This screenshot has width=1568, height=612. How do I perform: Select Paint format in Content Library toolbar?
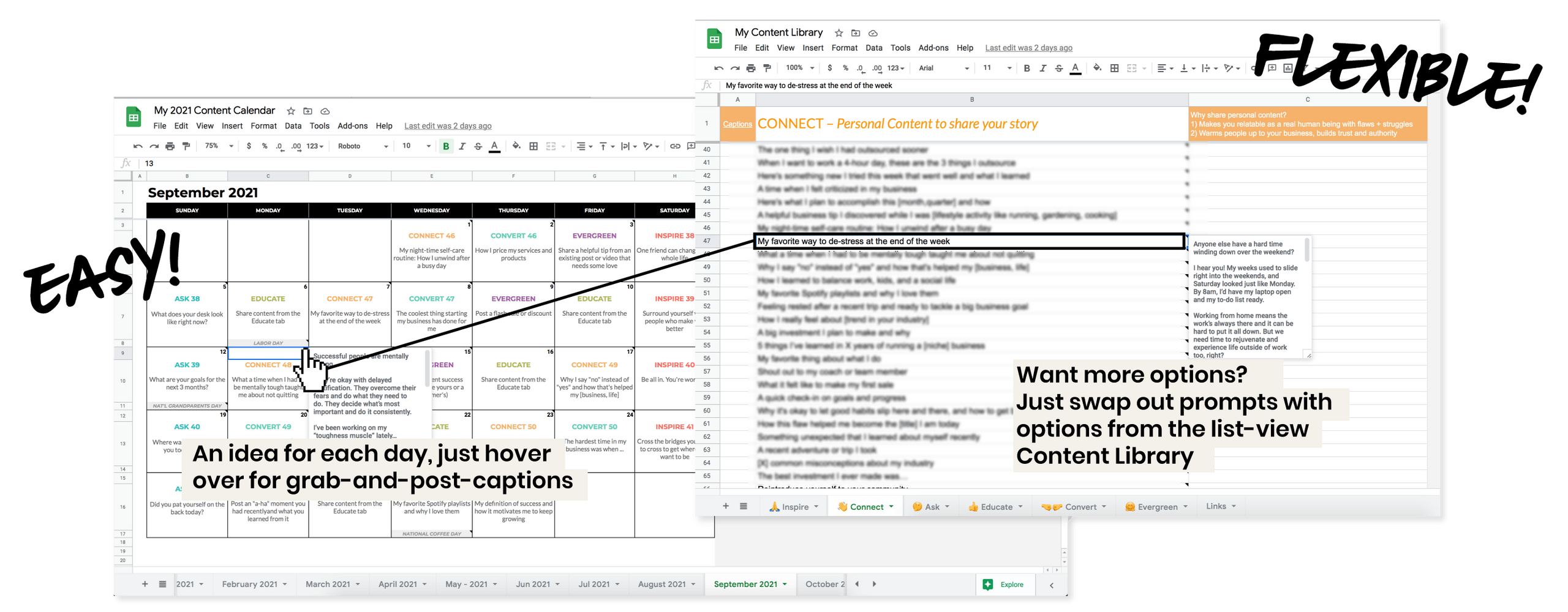coord(767,69)
